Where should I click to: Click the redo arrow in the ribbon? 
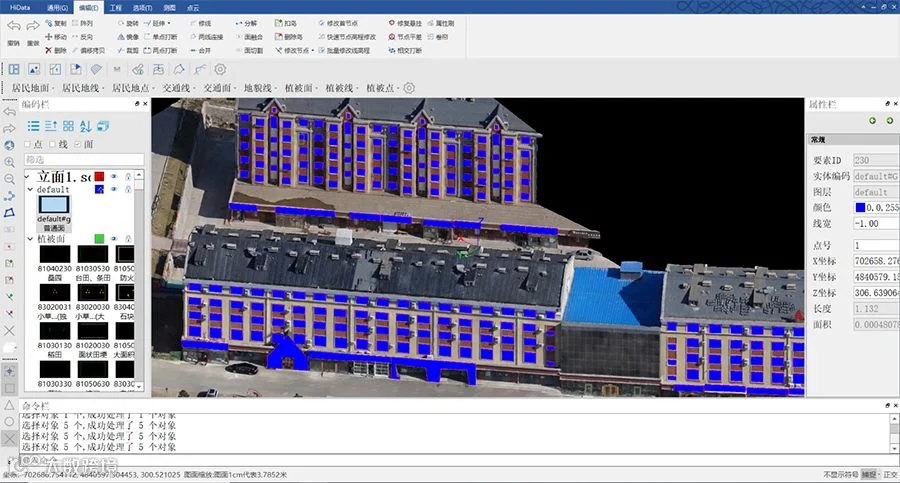[33, 26]
